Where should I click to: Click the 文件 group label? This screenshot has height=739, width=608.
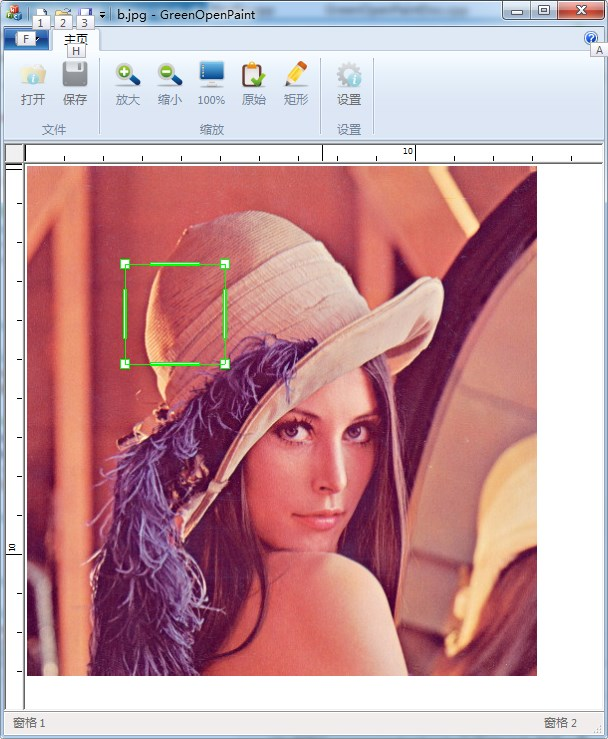click(54, 129)
